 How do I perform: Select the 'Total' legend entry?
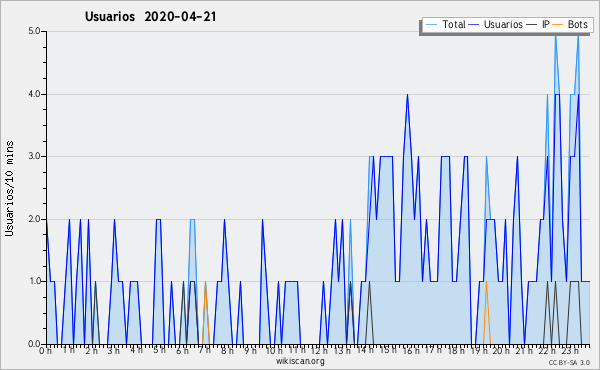(x=445, y=24)
